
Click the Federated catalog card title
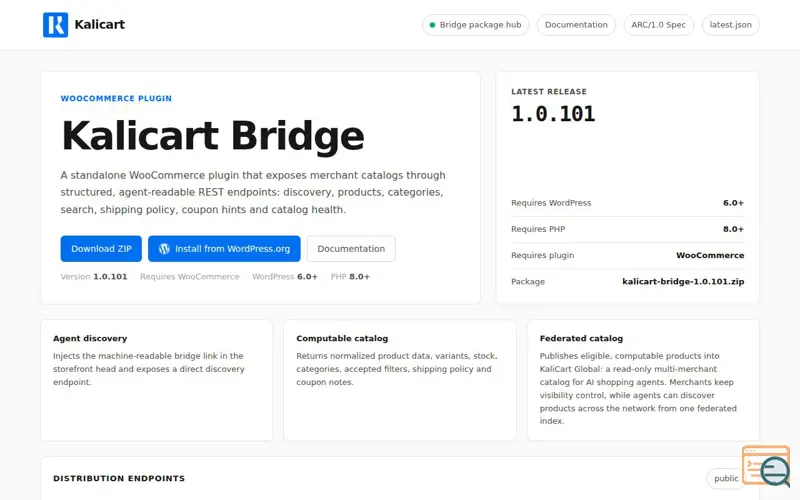point(581,338)
